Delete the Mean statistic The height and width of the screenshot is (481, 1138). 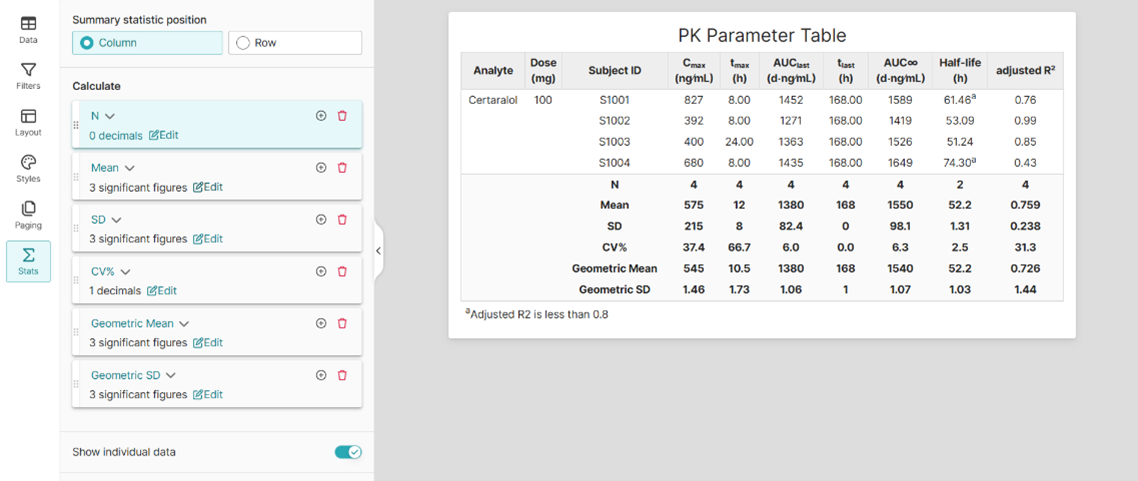(x=343, y=168)
